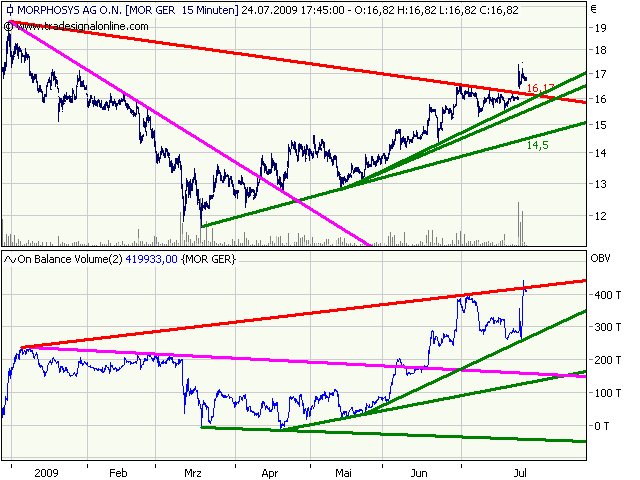Click the OBV value 419933,00
The image size is (640, 480).
[151, 260]
